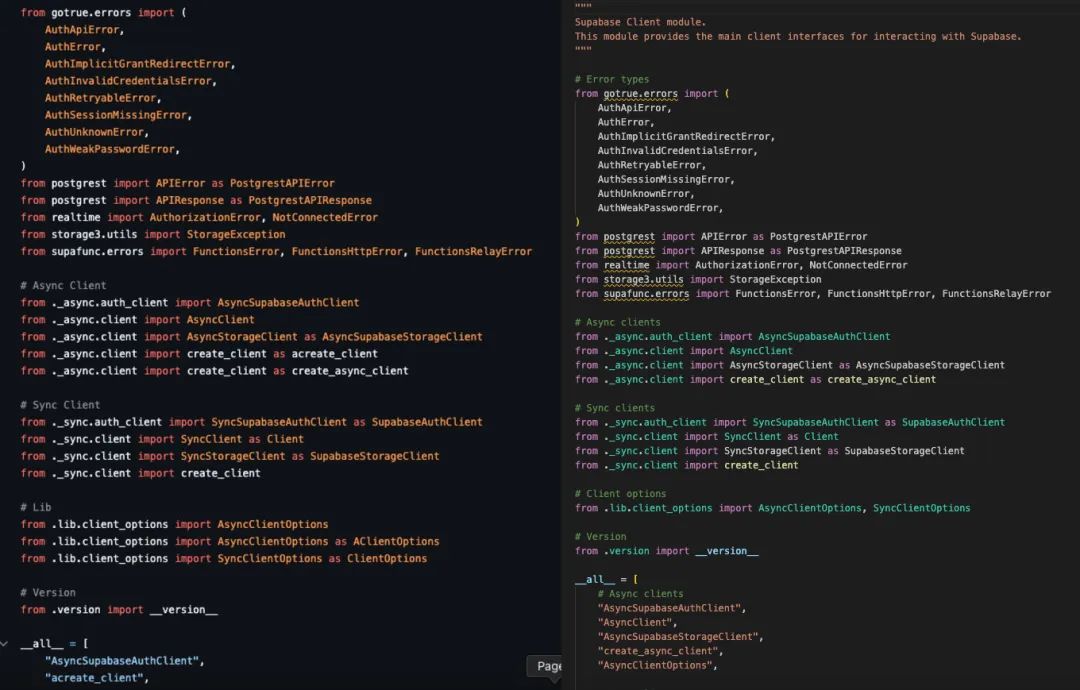This screenshot has height=690, width=1080.
Task: Click create_async_client alias in the right pane
Action: click(881, 379)
